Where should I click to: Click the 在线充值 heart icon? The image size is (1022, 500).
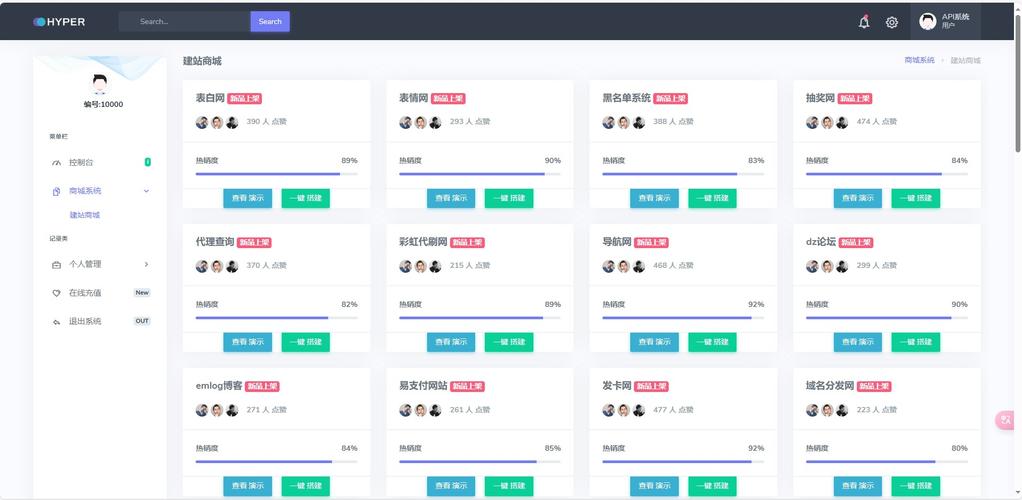[56, 293]
